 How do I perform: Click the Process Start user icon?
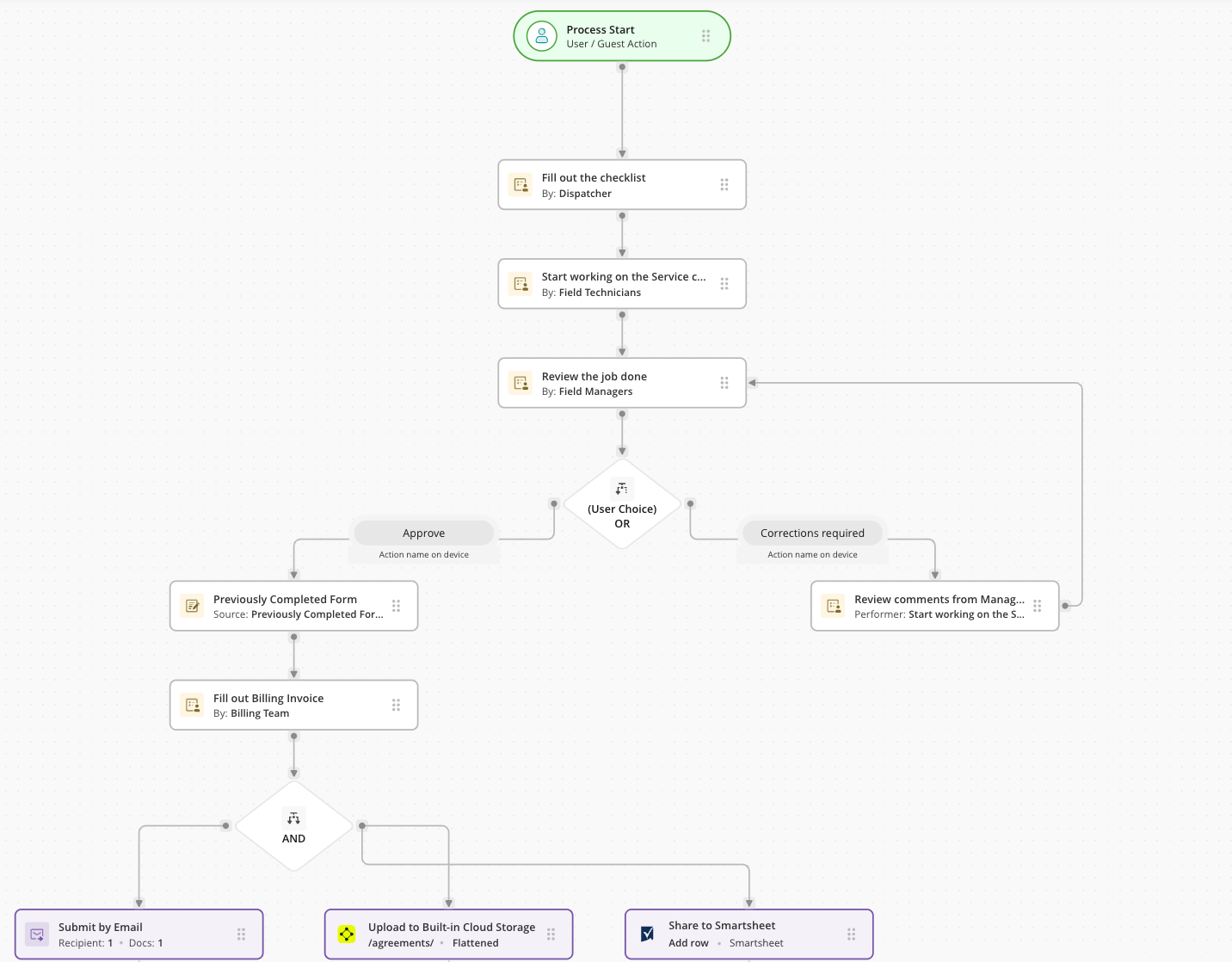[x=542, y=36]
